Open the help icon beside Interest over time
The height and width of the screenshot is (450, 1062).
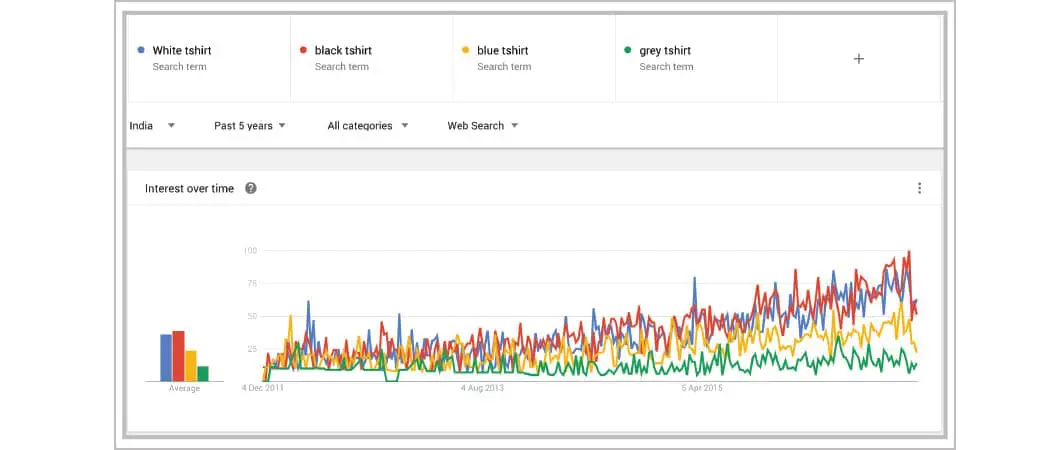coord(251,188)
